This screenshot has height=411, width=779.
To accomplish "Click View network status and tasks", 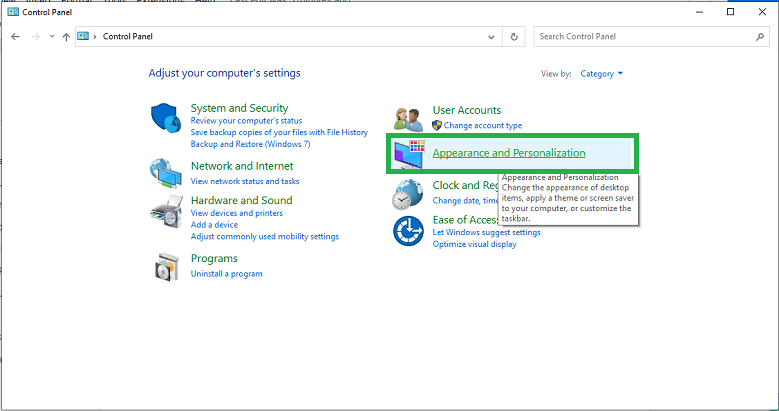I will (x=245, y=181).
